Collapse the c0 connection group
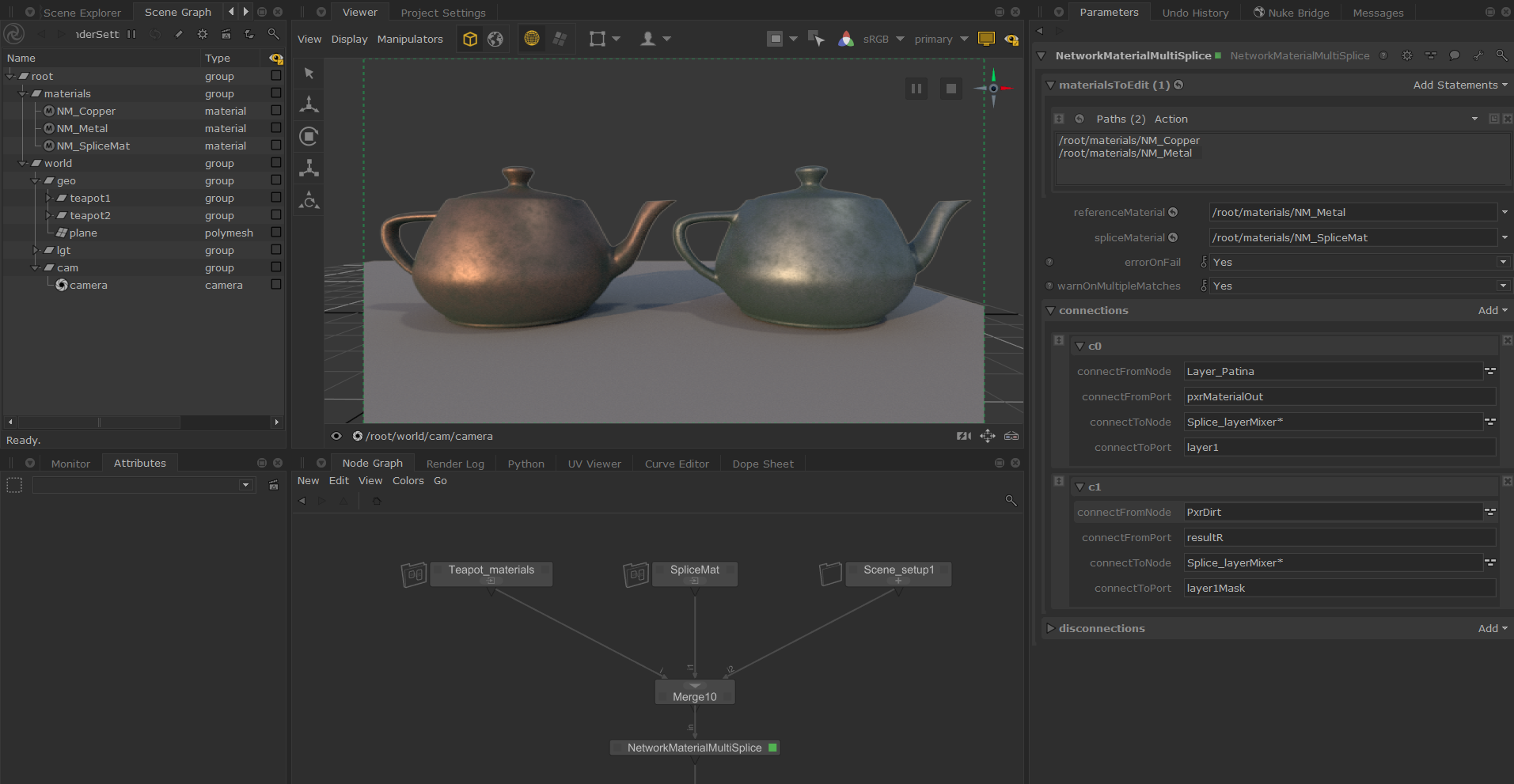The width and height of the screenshot is (1514, 784). 1080,346
